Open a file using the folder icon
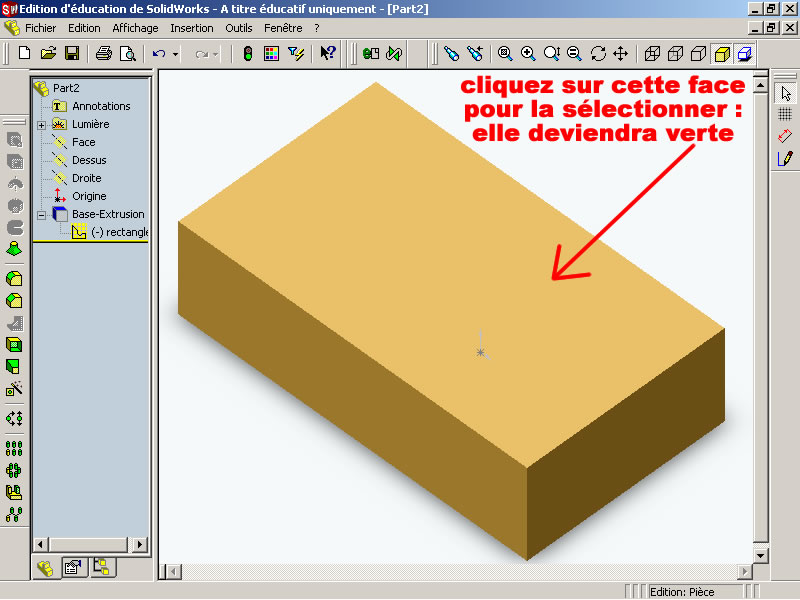 pyautogui.click(x=48, y=53)
